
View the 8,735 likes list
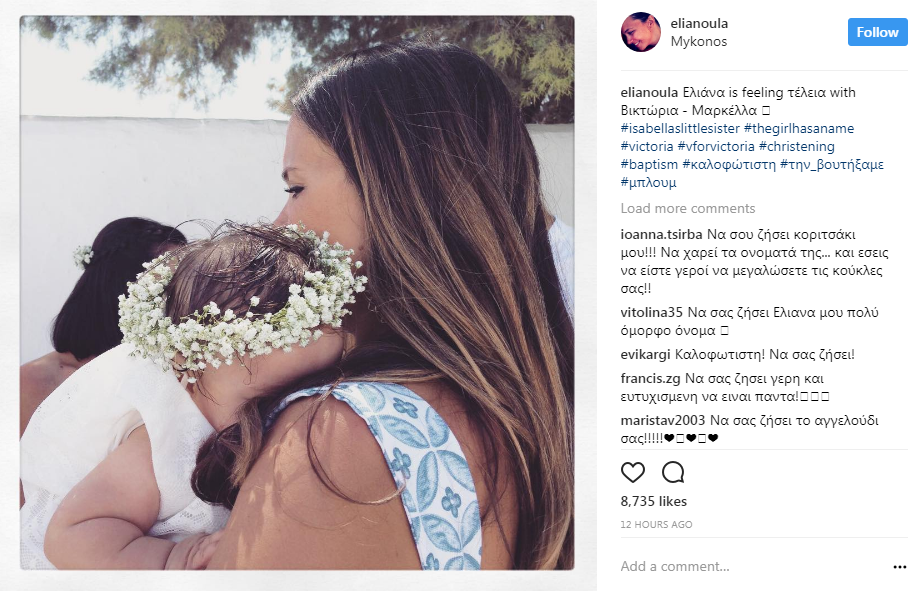(654, 501)
